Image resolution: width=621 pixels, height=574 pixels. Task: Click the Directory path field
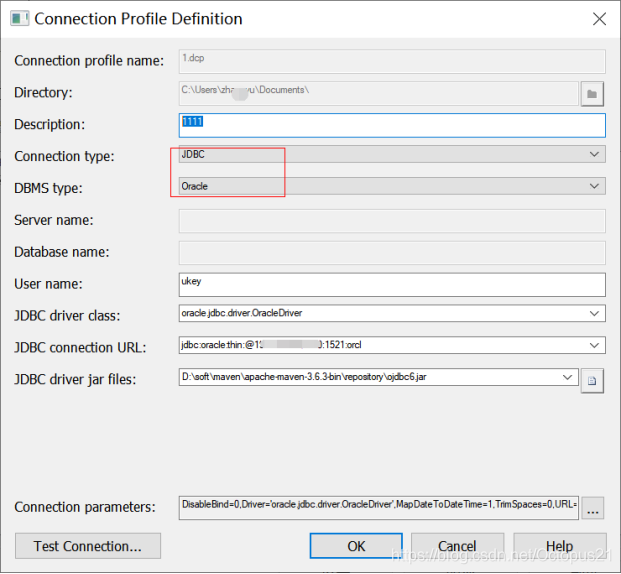(x=379, y=93)
